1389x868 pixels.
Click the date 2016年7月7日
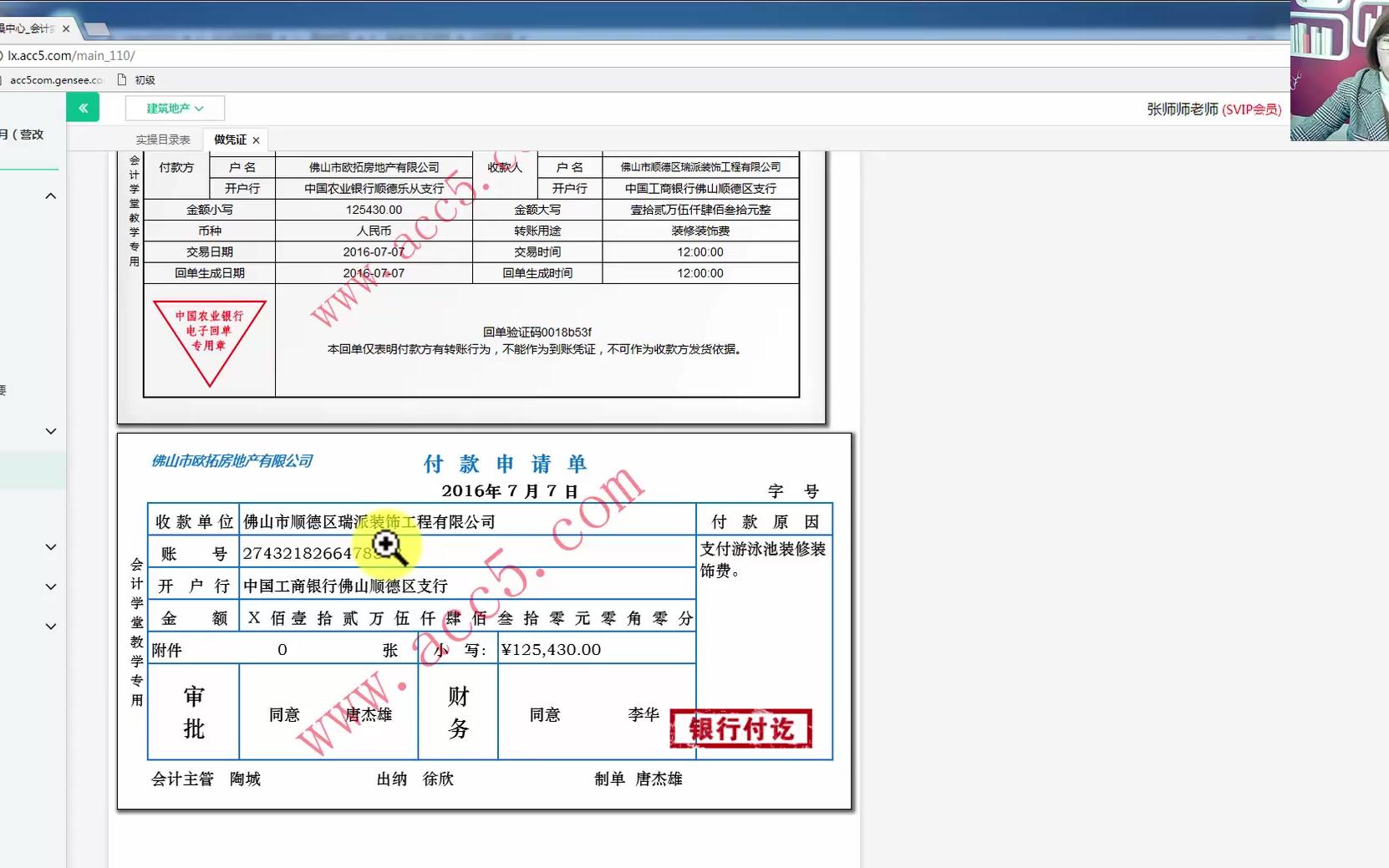coord(510,491)
